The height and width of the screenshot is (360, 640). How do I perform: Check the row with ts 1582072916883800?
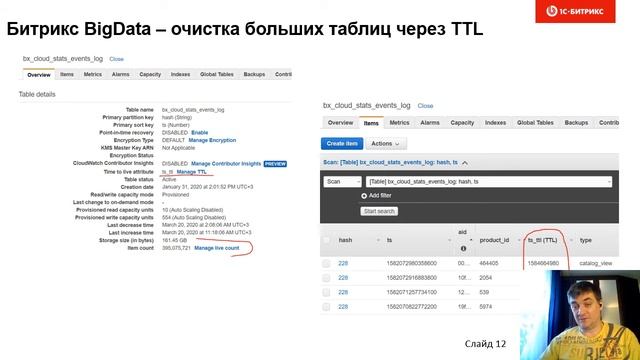click(x=326, y=278)
